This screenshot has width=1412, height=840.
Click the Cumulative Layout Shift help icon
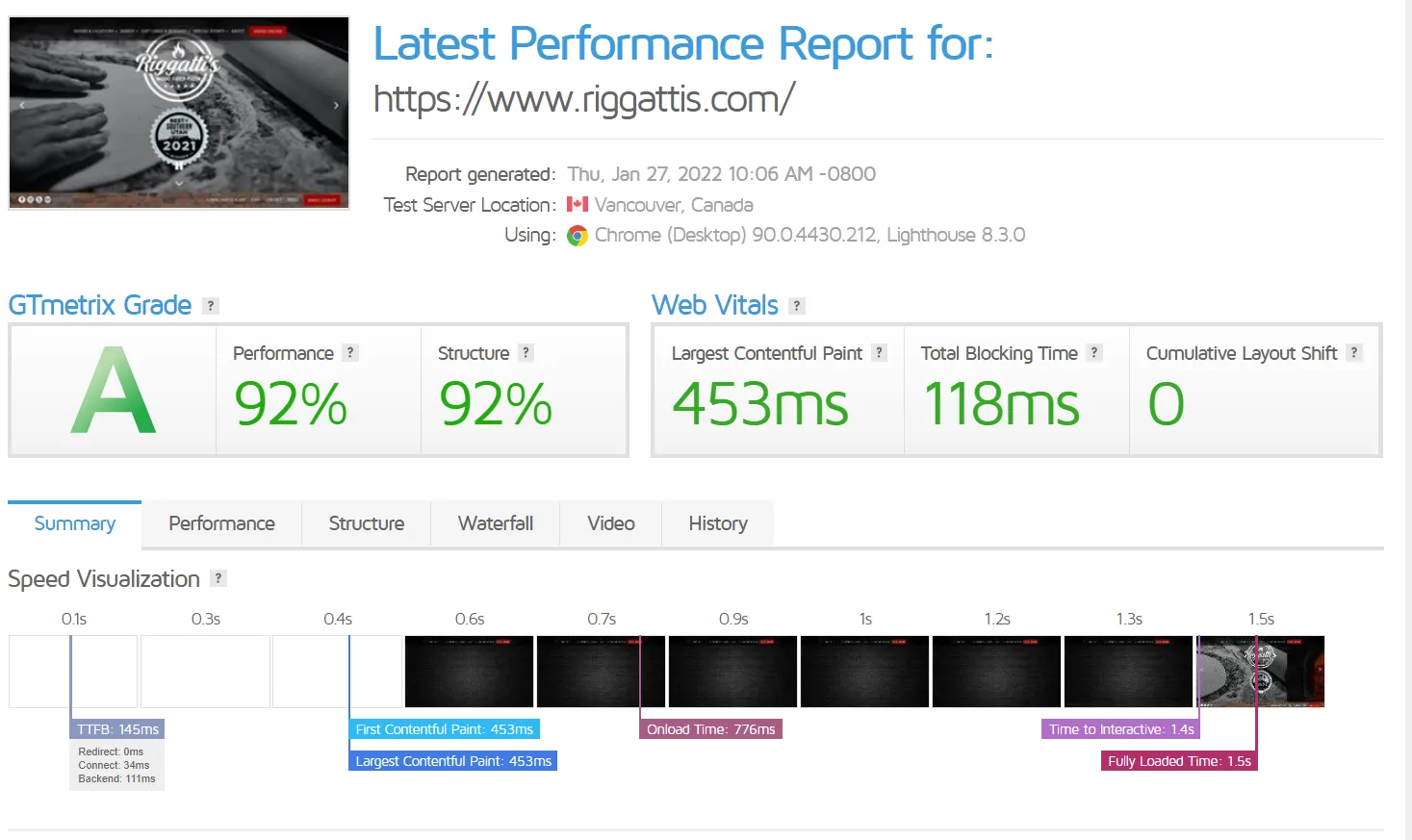pos(1354,353)
